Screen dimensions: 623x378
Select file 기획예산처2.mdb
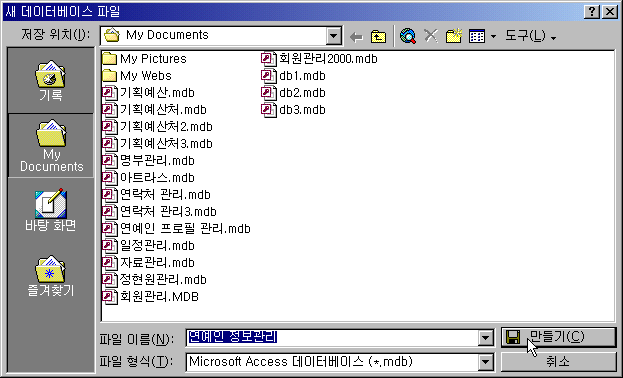coord(157,127)
